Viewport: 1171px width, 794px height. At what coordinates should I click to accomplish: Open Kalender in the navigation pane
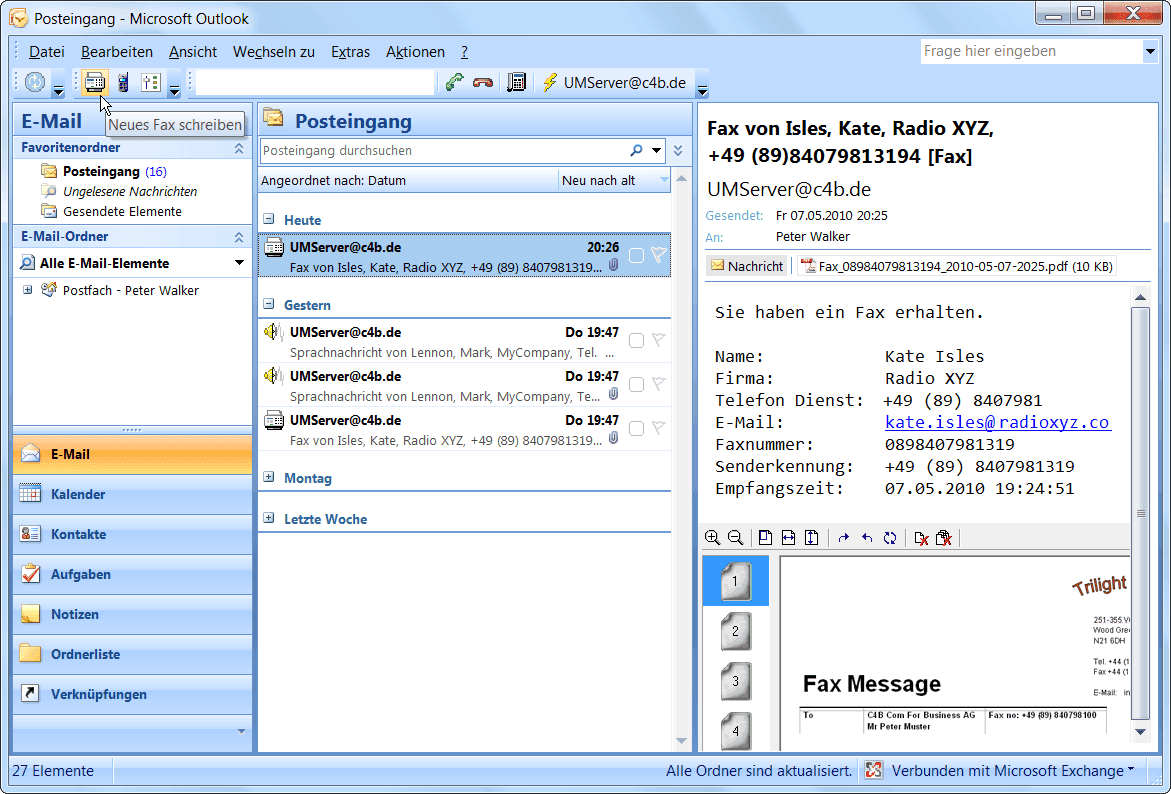click(x=78, y=494)
